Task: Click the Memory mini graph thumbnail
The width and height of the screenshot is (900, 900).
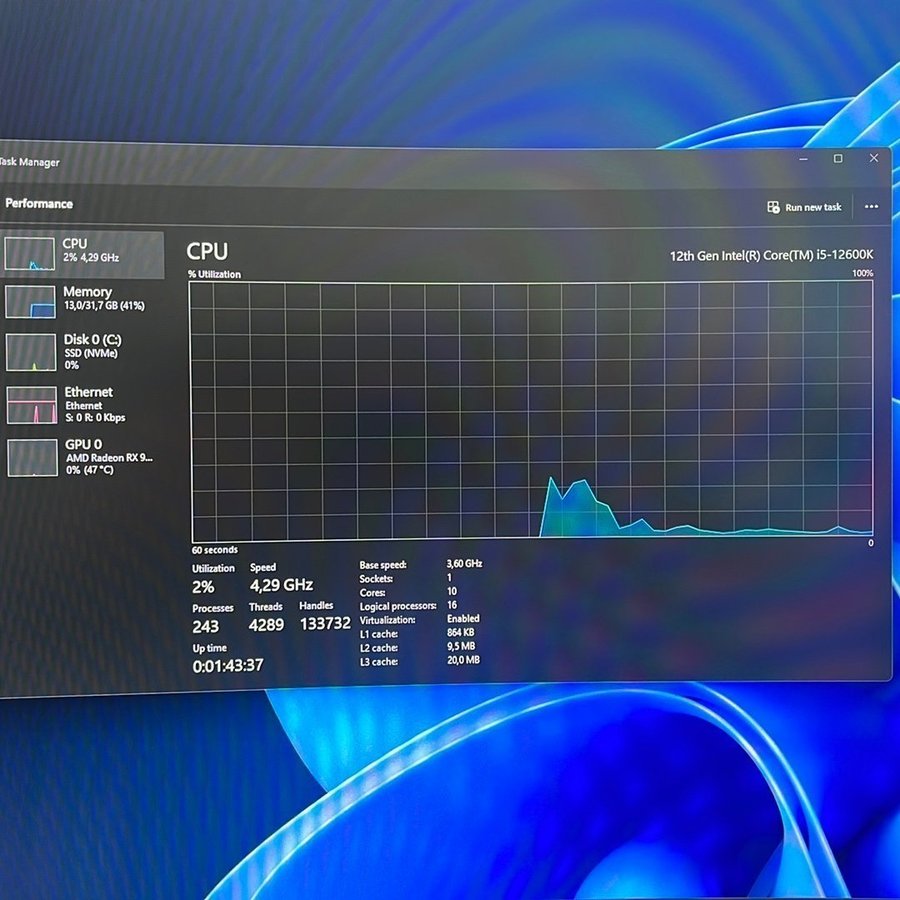Action: tap(30, 302)
